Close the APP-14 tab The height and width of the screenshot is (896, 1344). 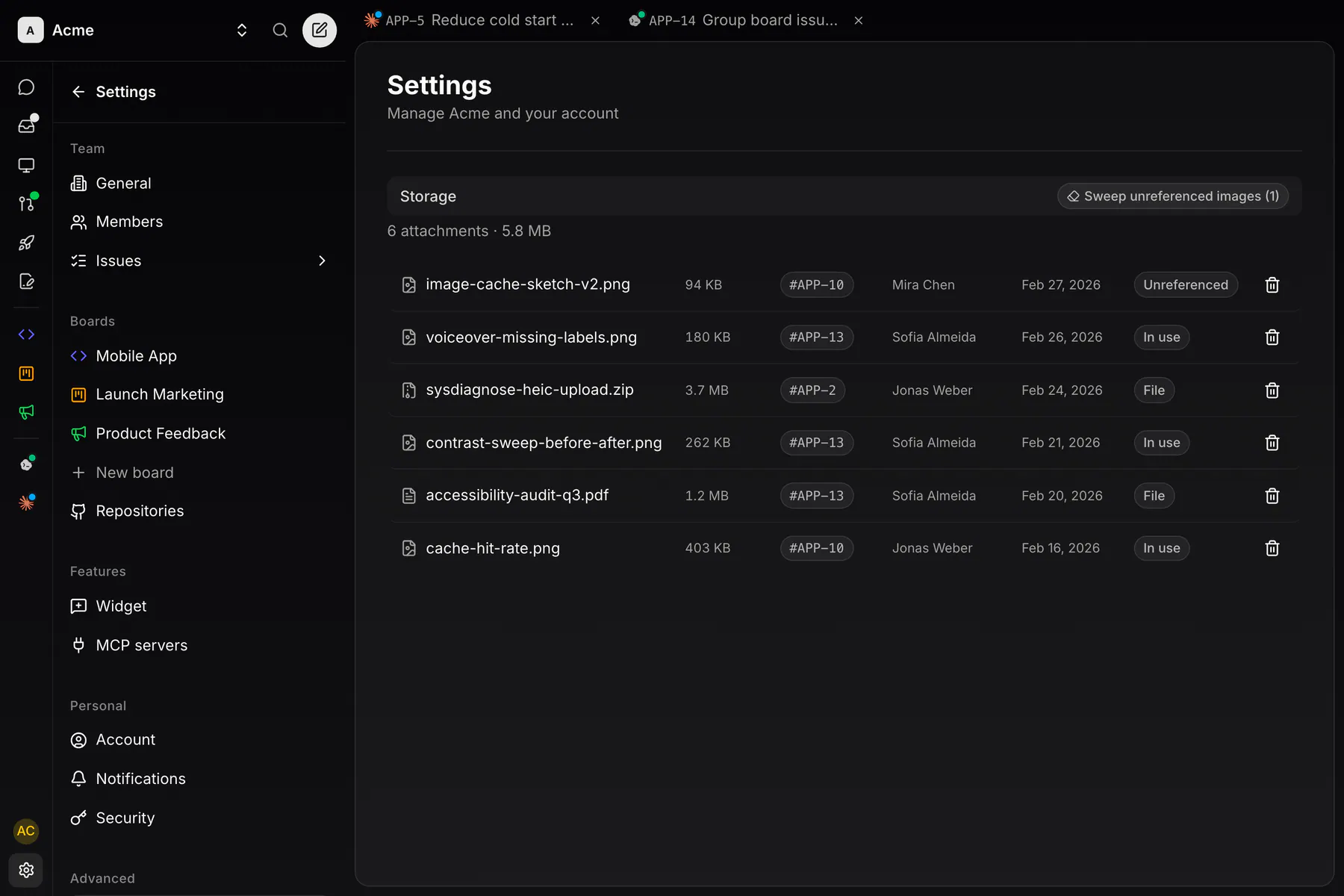pyautogui.click(x=859, y=21)
